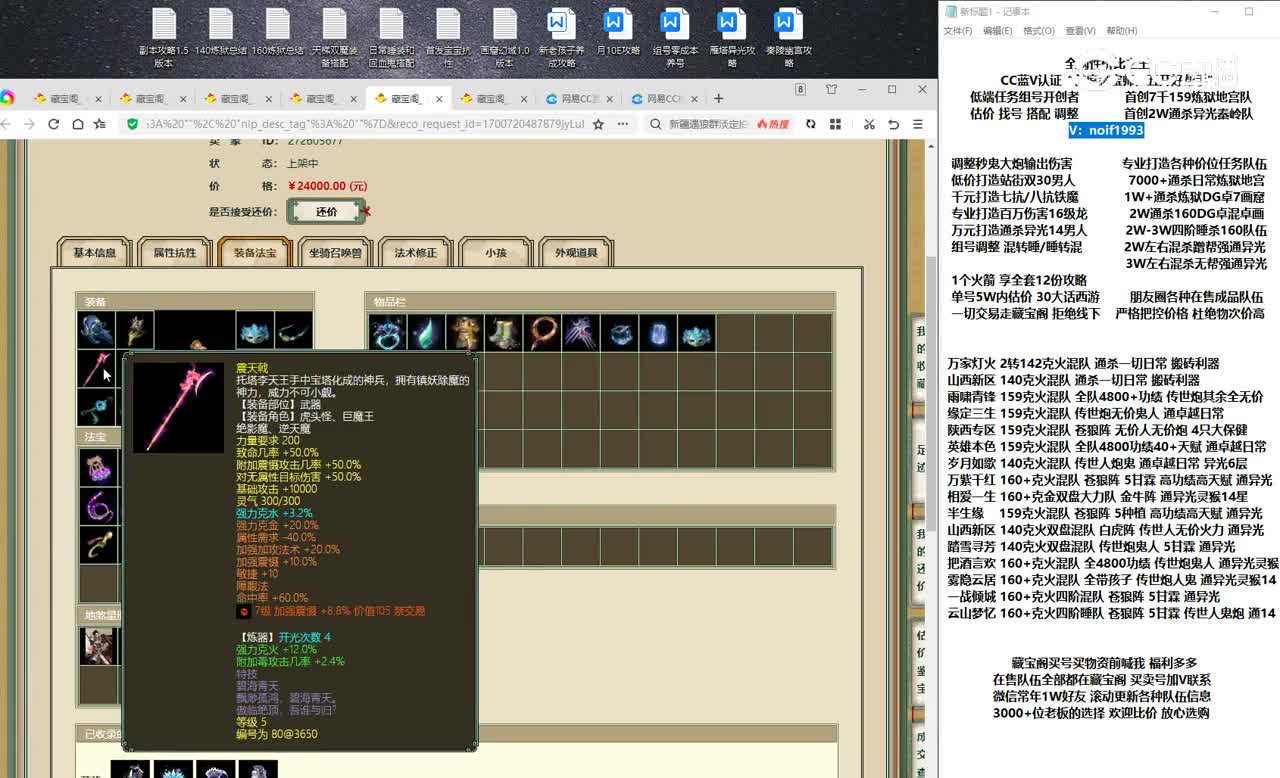The width and height of the screenshot is (1280, 778).
Task: Open a new browser tab
Action: click(718, 98)
